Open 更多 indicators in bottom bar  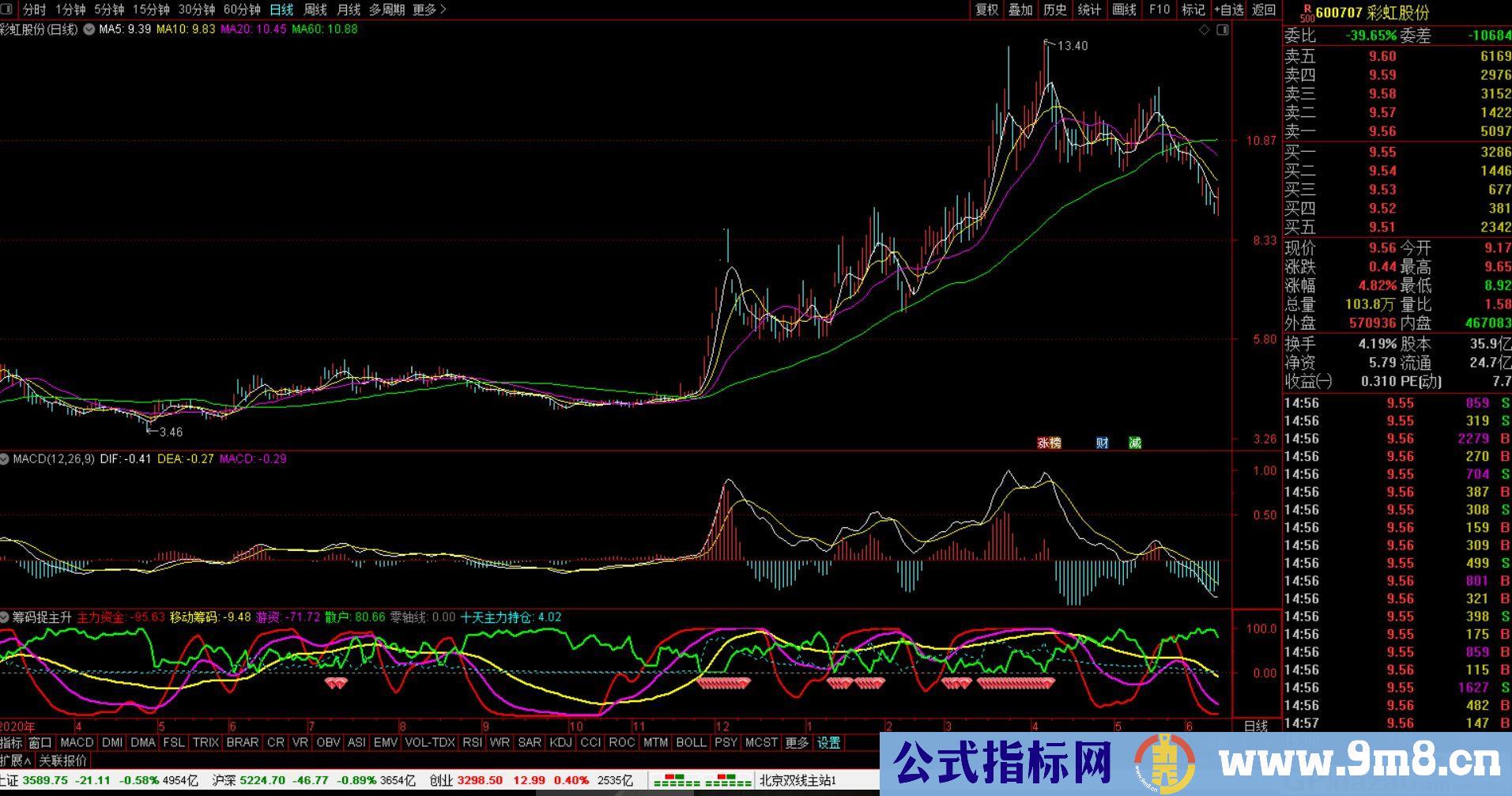(x=797, y=743)
